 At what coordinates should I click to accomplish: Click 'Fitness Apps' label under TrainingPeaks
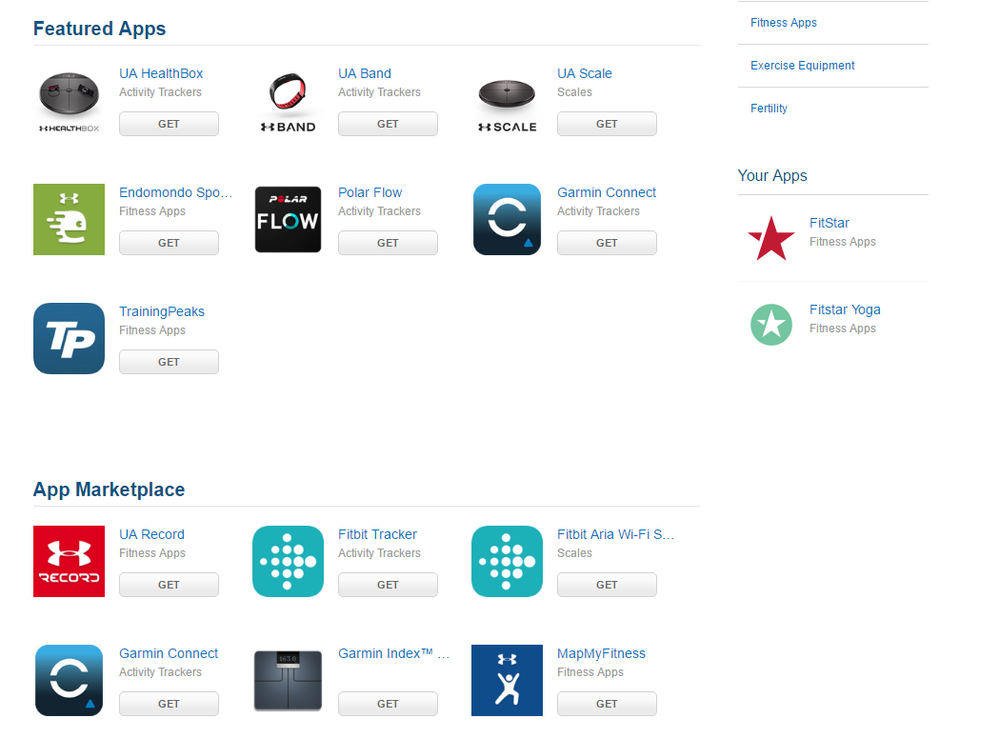pyautogui.click(x=152, y=330)
